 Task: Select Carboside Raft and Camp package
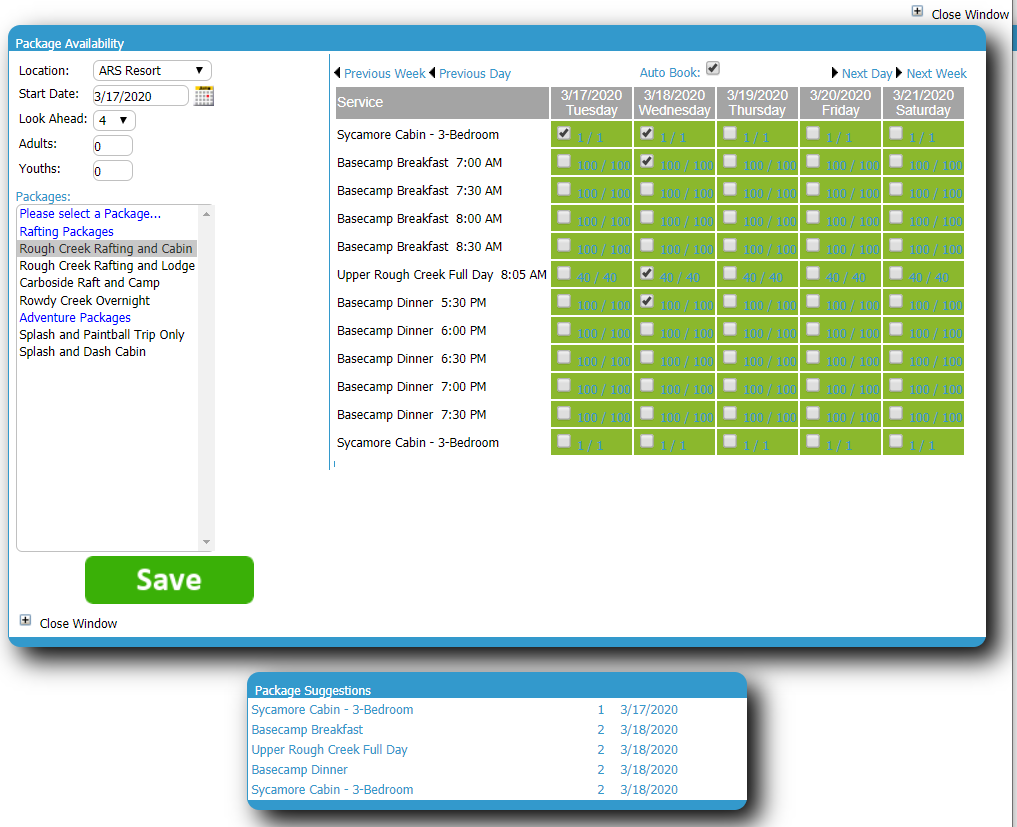[90, 283]
